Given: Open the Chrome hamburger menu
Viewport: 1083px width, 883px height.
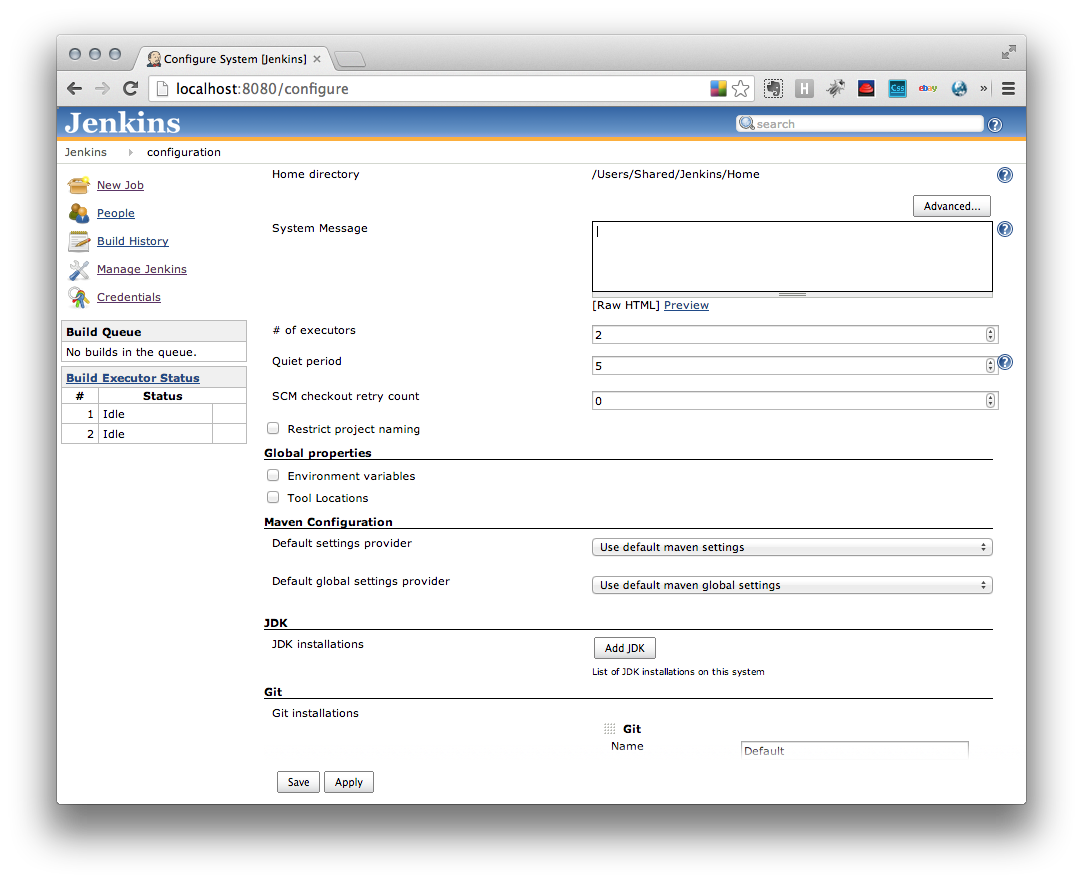Looking at the screenshot, I should click(1008, 88).
